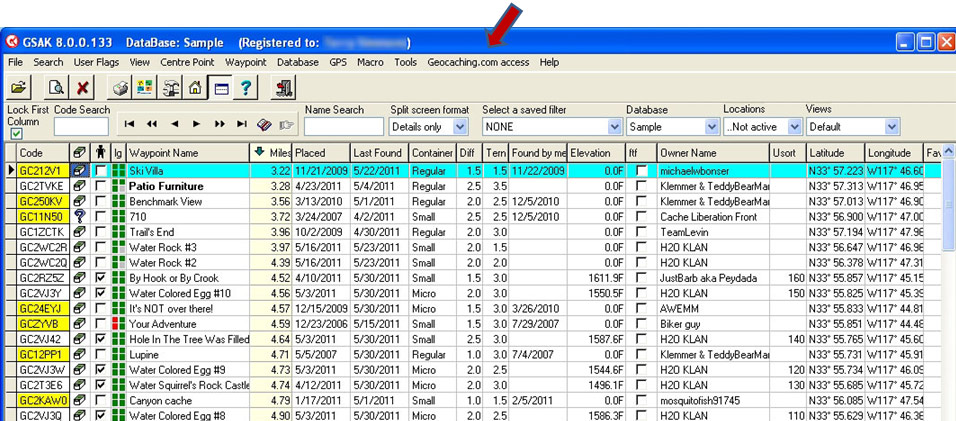Viewport: 956px width, 421px height.
Task: Open the User Flags menu
Action: coord(96,62)
